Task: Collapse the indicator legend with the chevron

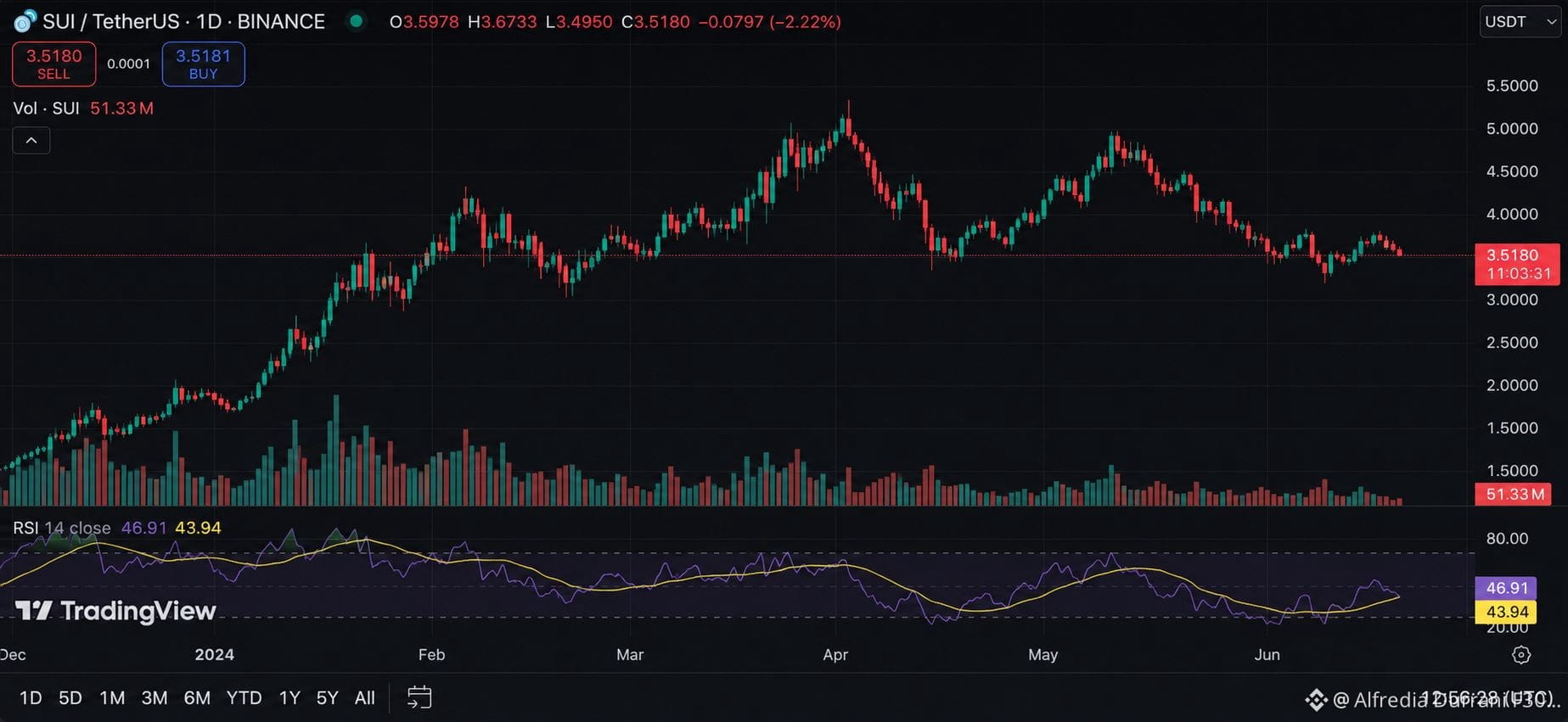Action: [31, 141]
